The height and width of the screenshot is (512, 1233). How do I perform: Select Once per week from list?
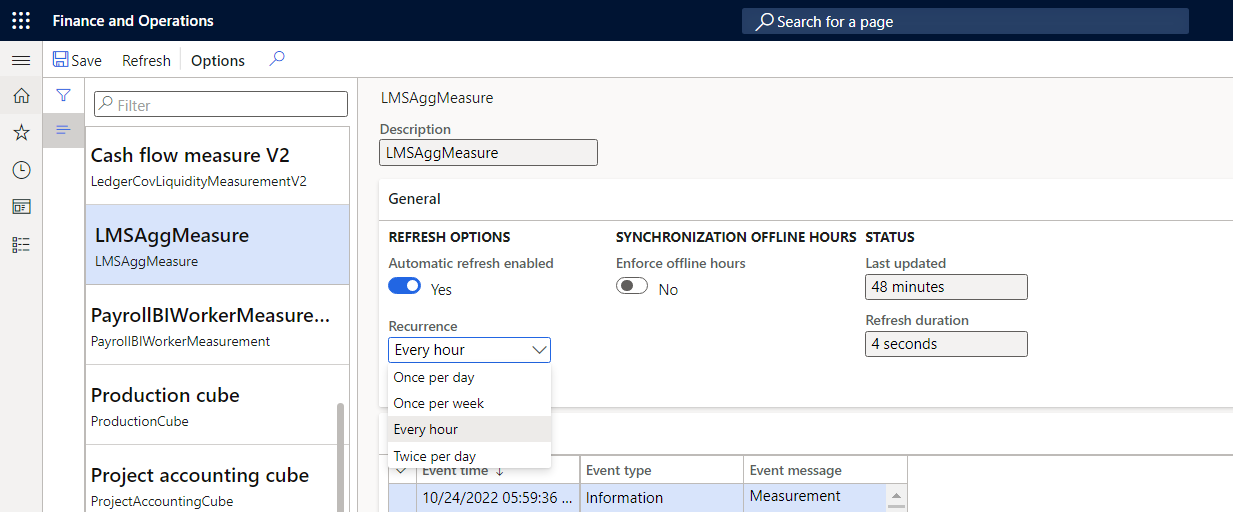click(x=438, y=404)
